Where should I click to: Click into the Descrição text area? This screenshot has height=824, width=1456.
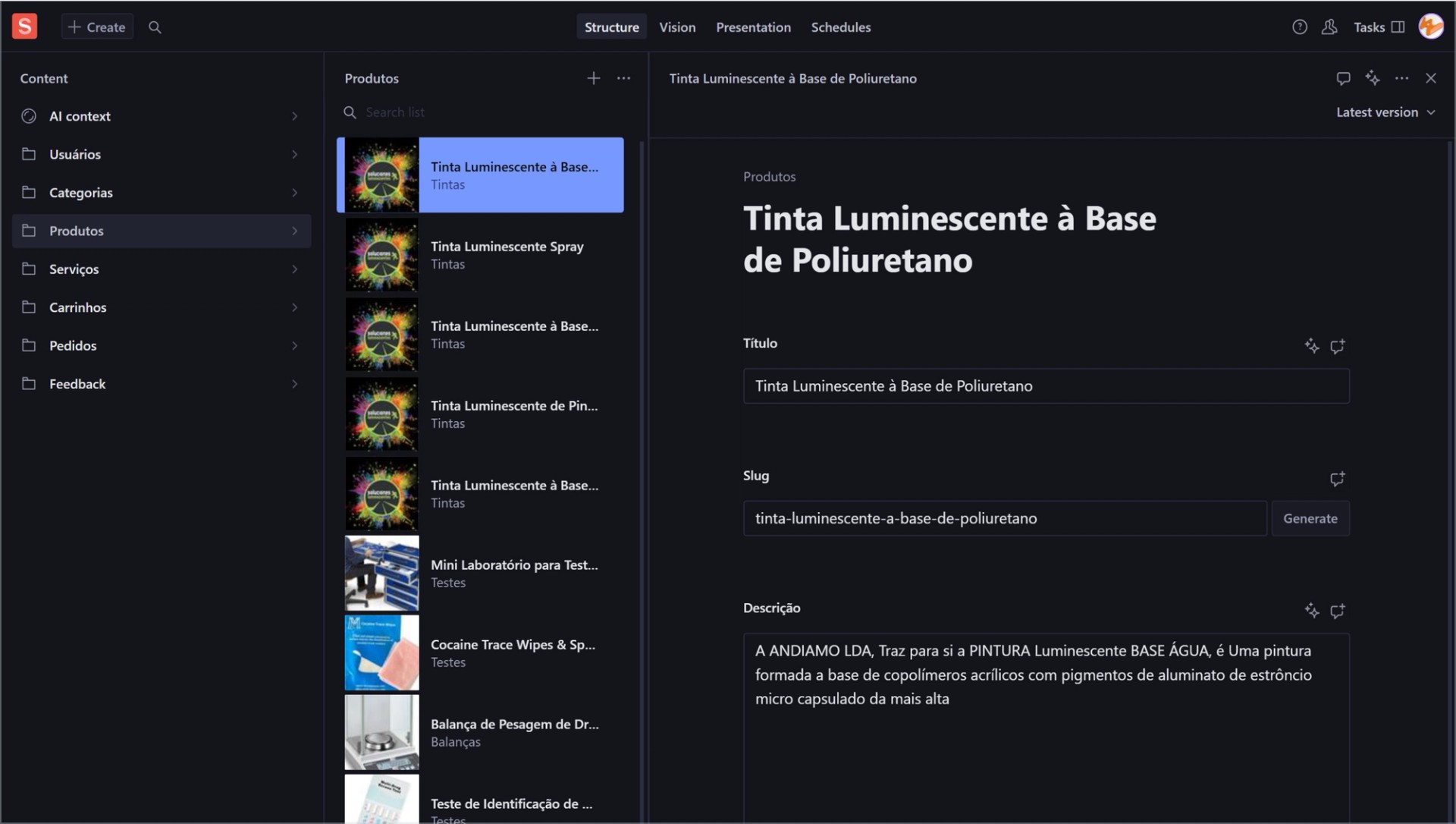click(x=1046, y=728)
